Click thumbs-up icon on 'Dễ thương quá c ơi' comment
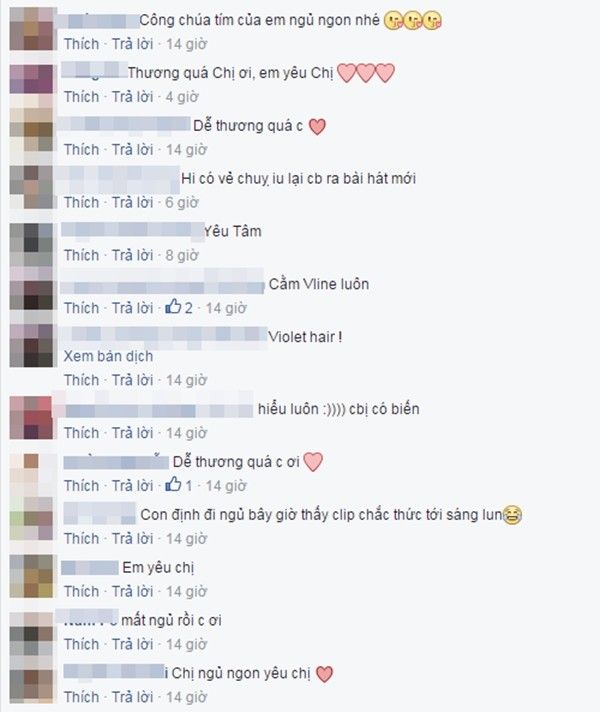 tap(173, 485)
